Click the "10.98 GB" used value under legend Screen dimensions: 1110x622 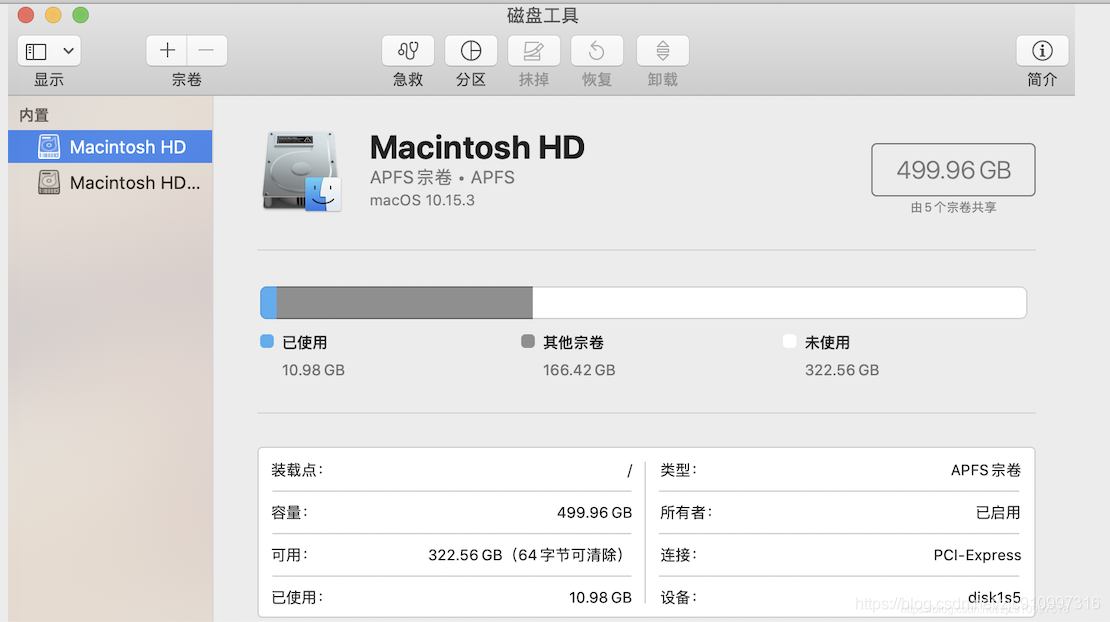313,370
